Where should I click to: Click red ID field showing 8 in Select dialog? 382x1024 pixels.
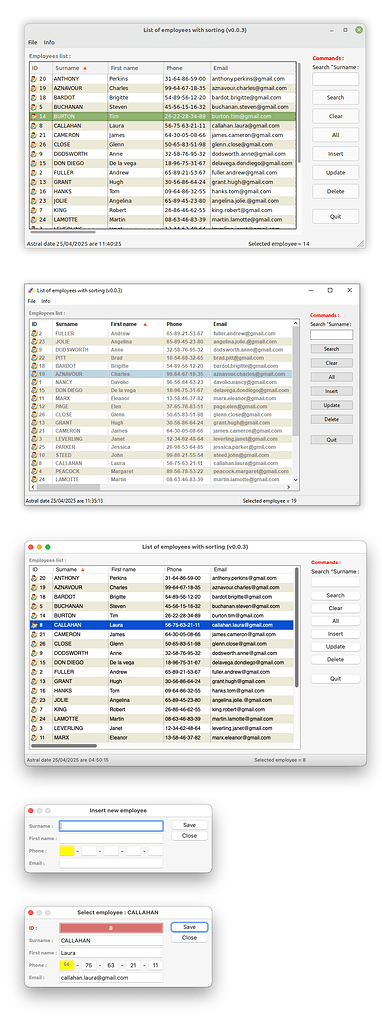111,927
